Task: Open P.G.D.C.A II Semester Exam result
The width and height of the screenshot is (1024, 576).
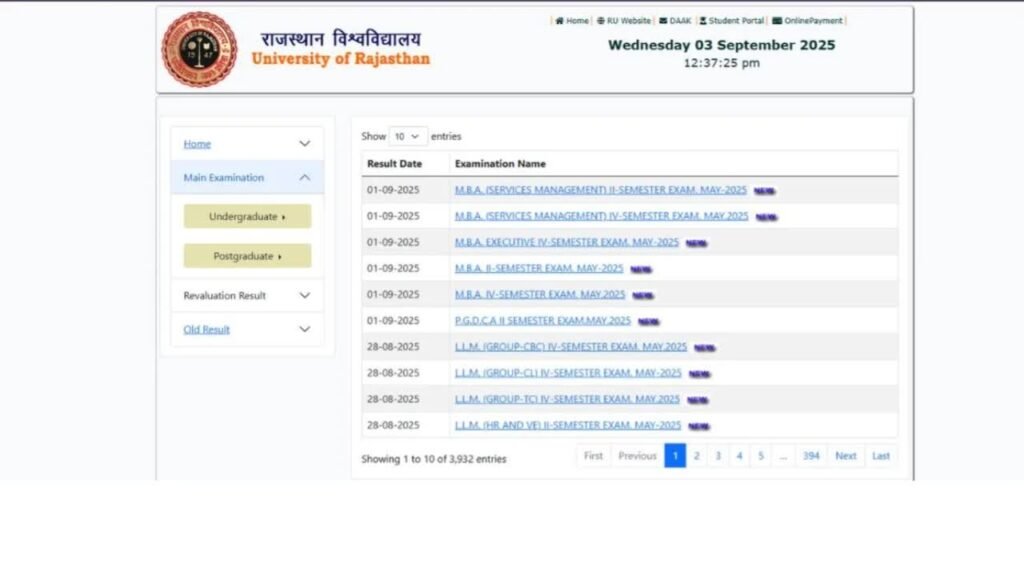Action: pos(543,321)
